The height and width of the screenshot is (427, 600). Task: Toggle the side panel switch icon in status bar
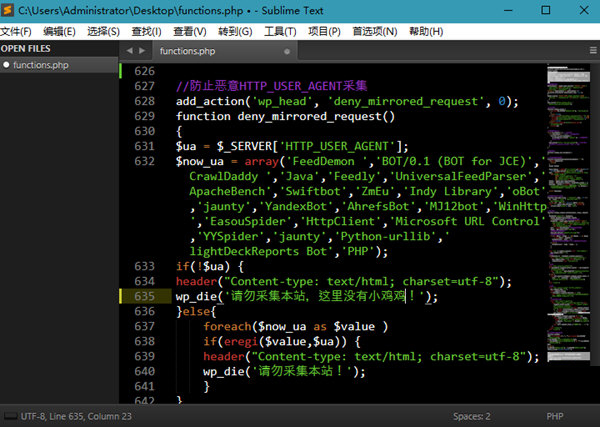click(x=10, y=416)
